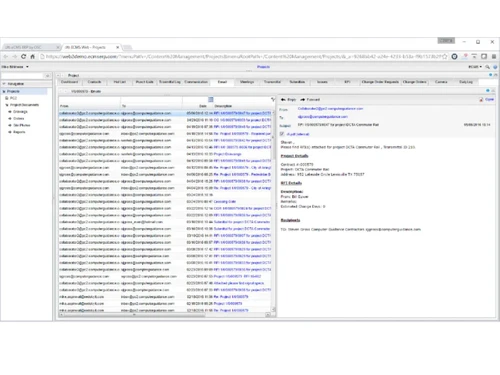This screenshot has height=375, width=500.
Task: Open the attached pdf link in preview
Action: [x=298, y=134]
